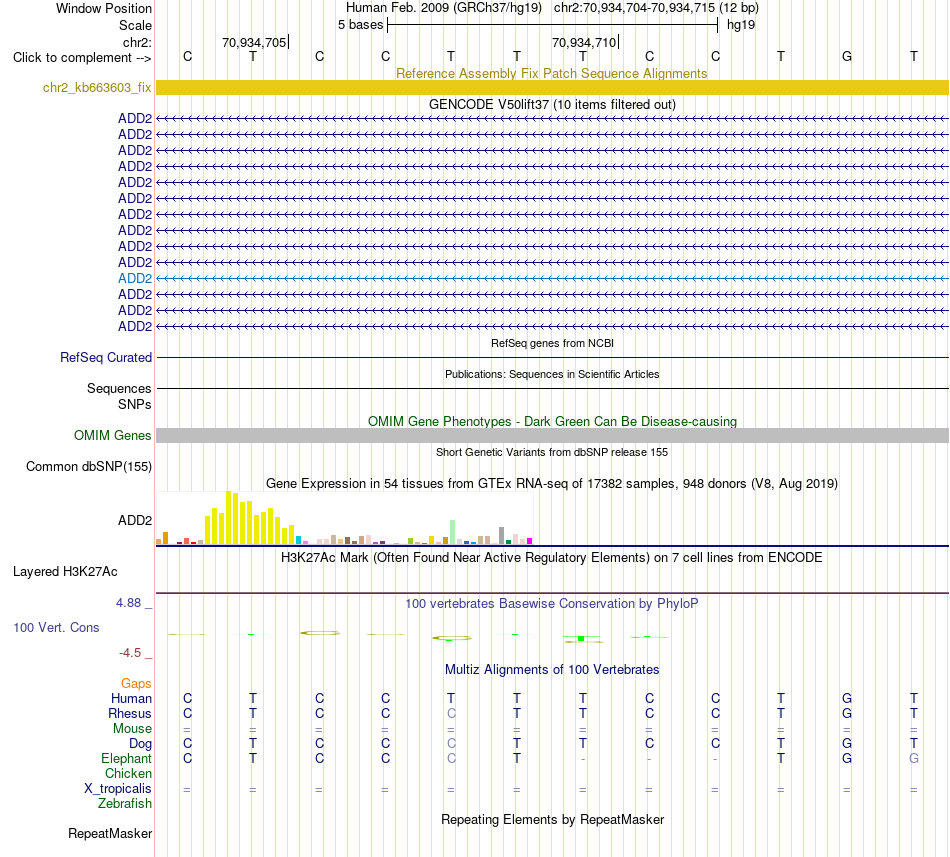950x857 pixels.
Task: Open 'Publications: Sequences in Scientific Articles' title
Action: (552, 374)
